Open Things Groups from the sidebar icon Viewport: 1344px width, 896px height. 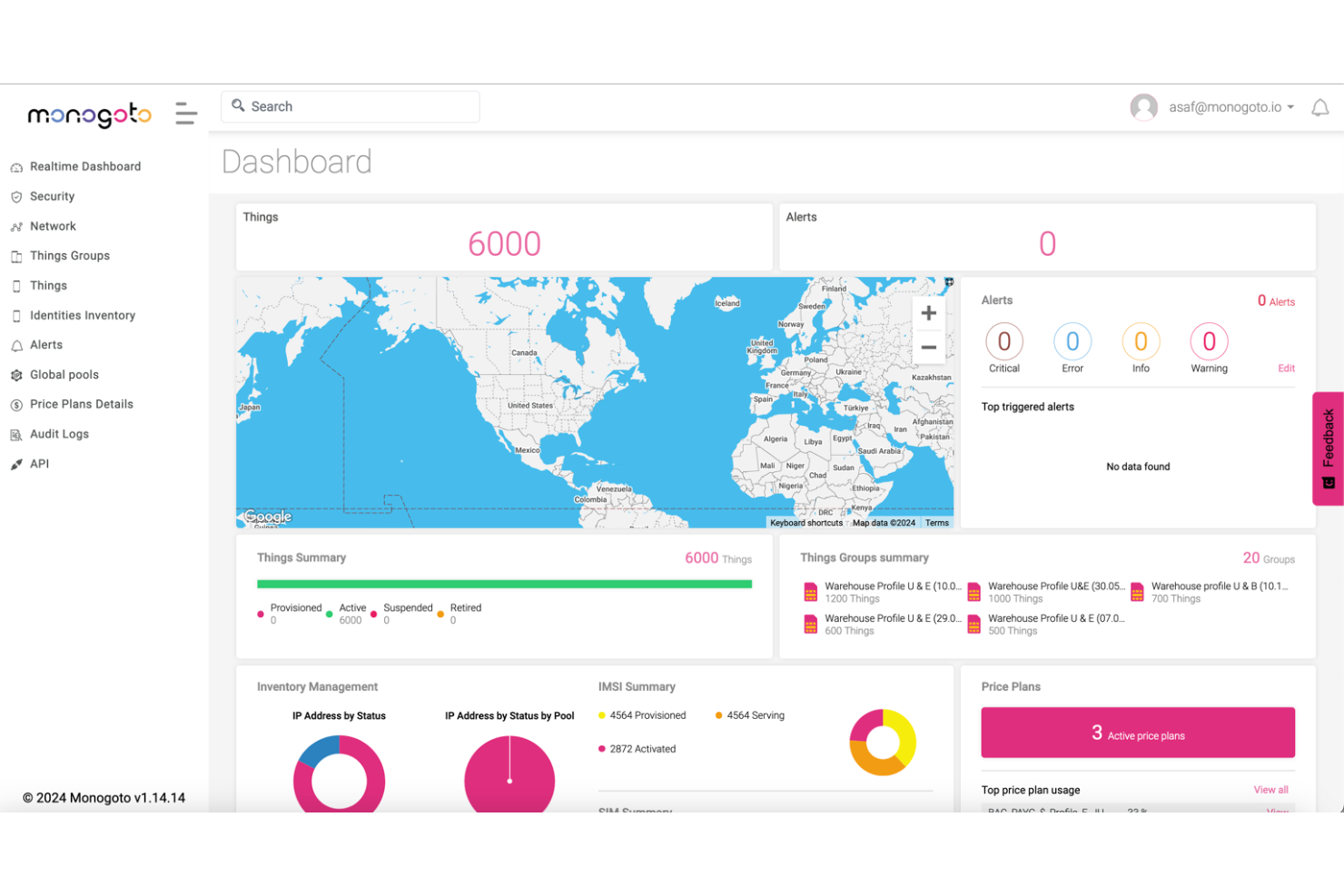tap(17, 255)
